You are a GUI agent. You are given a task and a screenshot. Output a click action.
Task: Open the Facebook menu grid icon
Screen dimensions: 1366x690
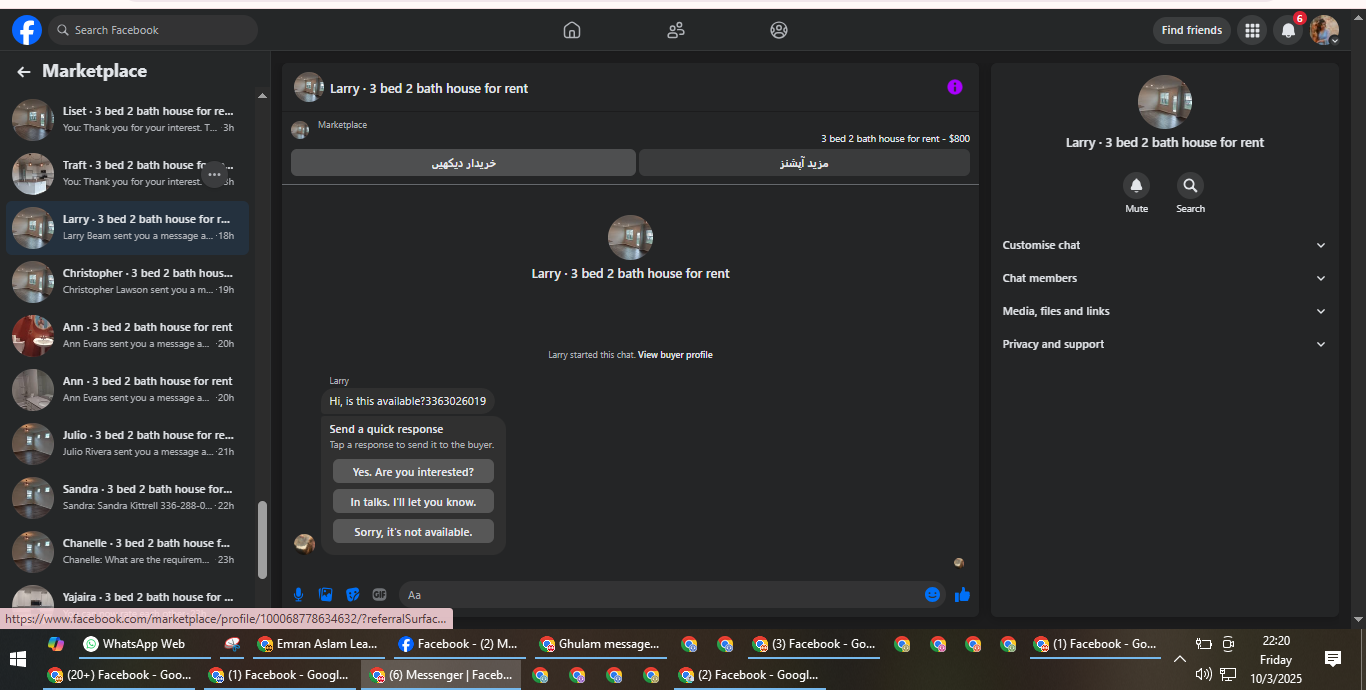pos(1252,30)
